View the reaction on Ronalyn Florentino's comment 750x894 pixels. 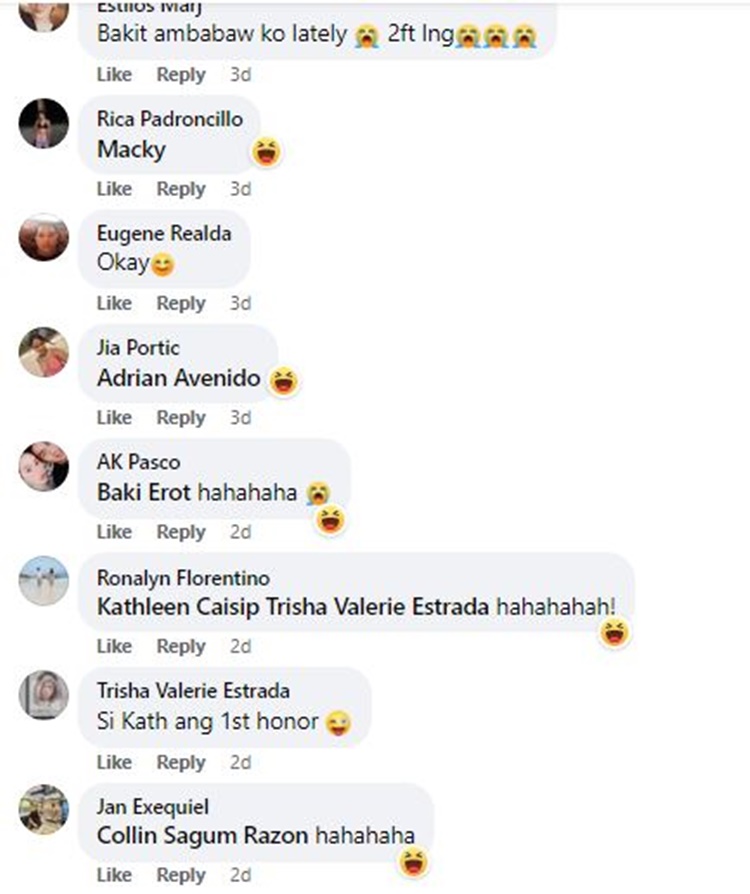pos(615,633)
